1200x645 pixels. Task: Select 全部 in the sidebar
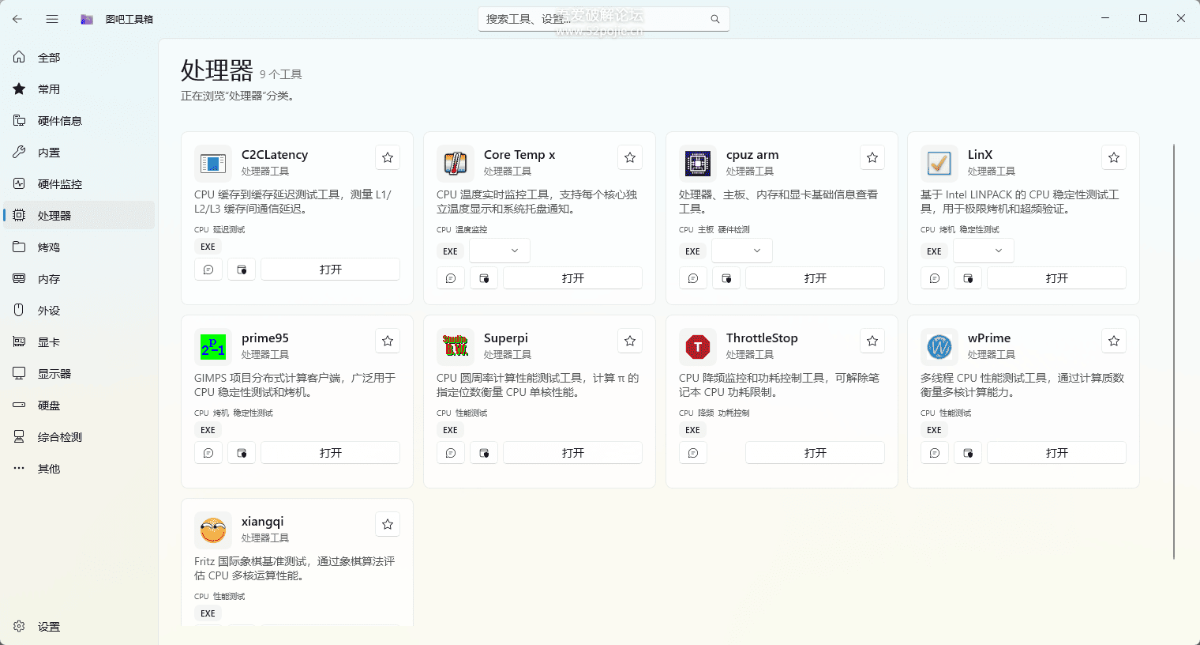79,57
